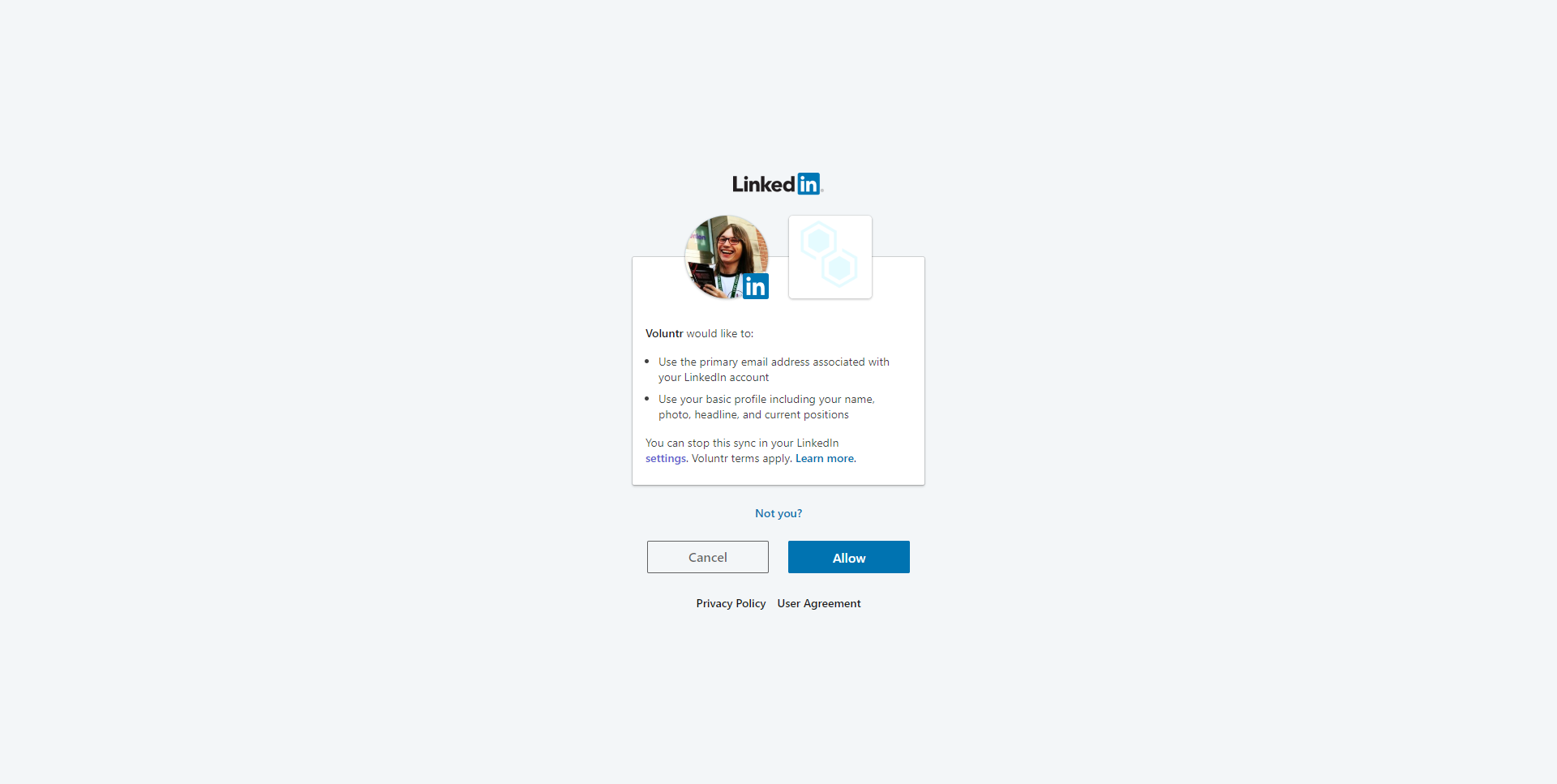The width and height of the screenshot is (1557, 784).
Task: Click the LinkedIn logo at the top
Action: tap(778, 184)
